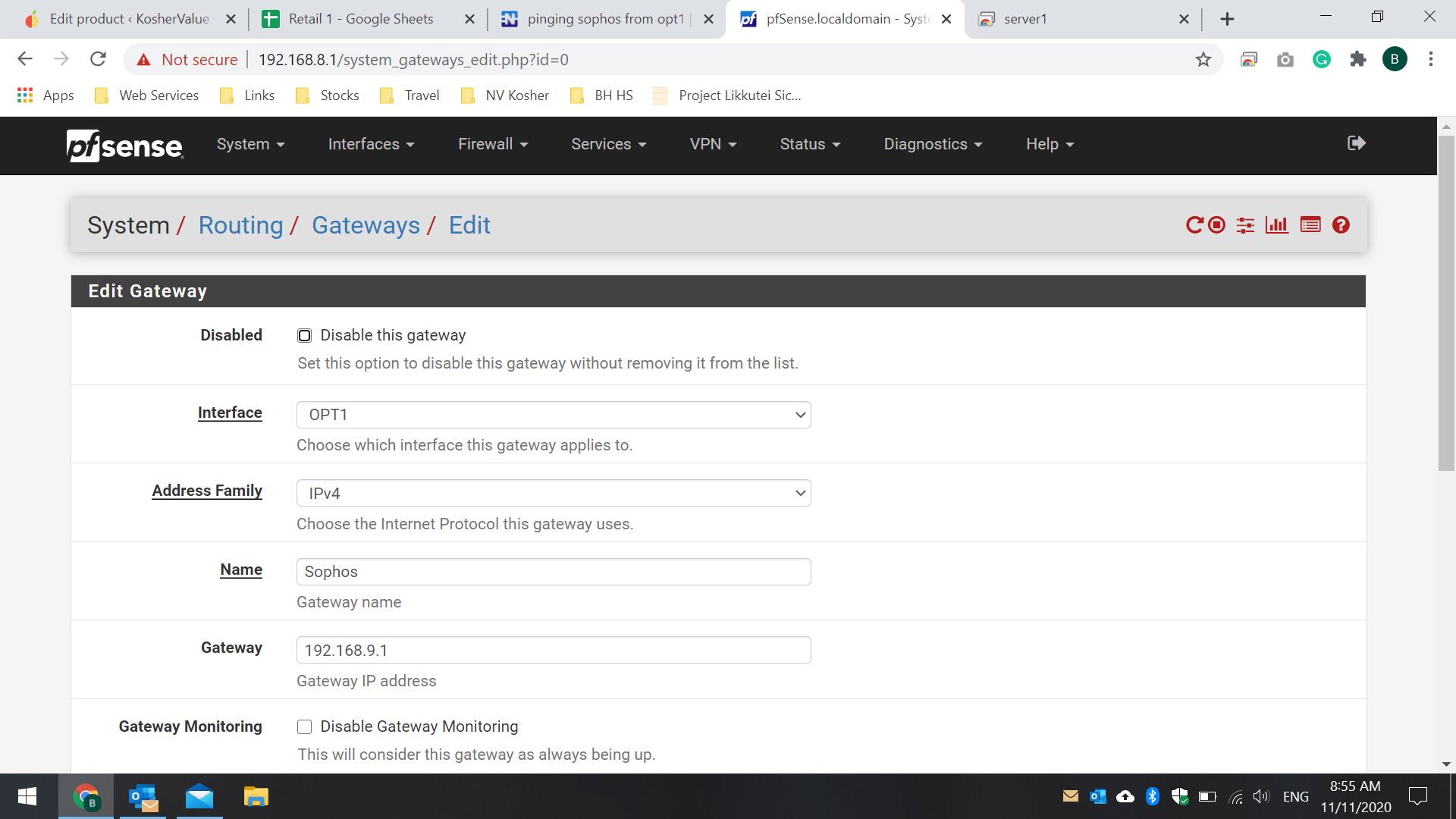1456x819 pixels.
Task: Toggle Disable this gateway checkbox
Action: tap(304, 335)
